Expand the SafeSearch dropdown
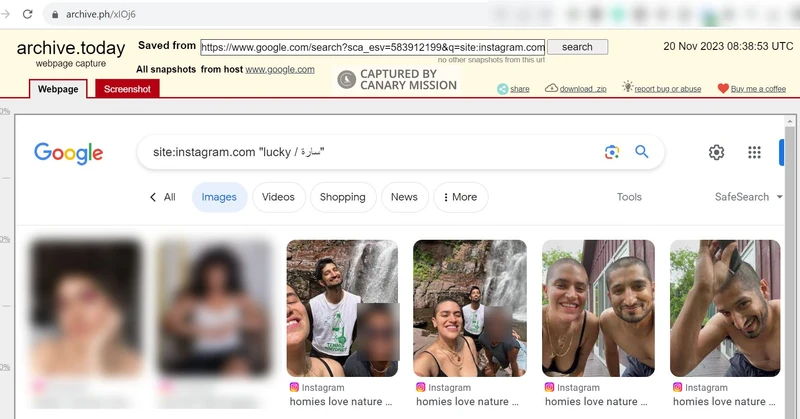This screenshot has width=800, height=419. click(x=749, y=197)
